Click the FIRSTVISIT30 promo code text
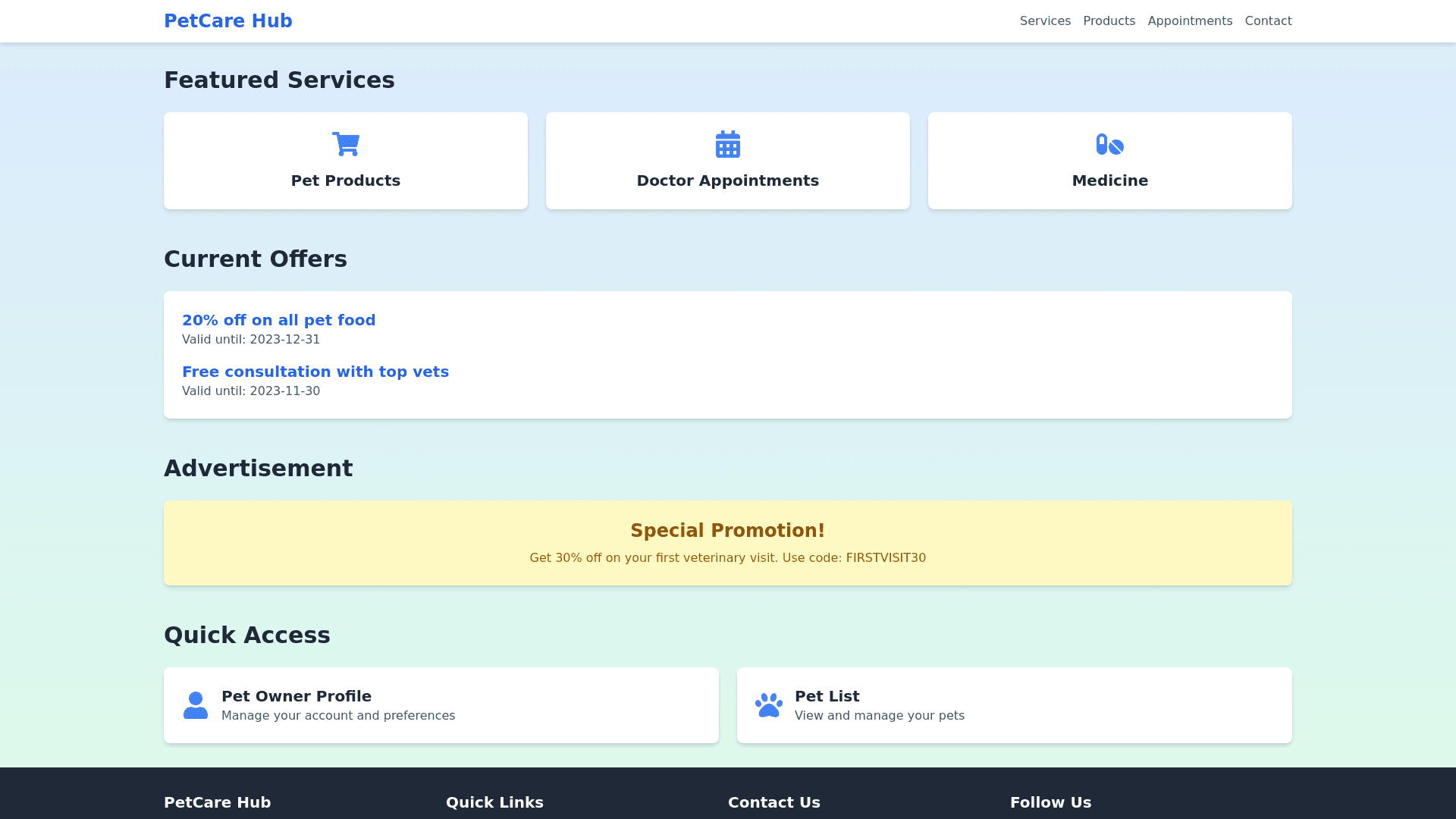Image resolution: width=1456 pixels, height=819 pixels. tap(886, 558)
